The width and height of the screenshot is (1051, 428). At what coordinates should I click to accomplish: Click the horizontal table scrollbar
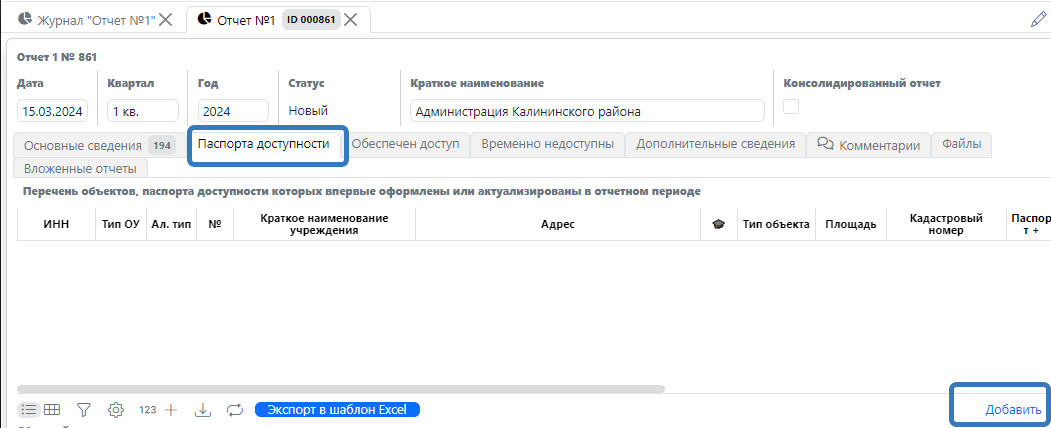point(340,388)
